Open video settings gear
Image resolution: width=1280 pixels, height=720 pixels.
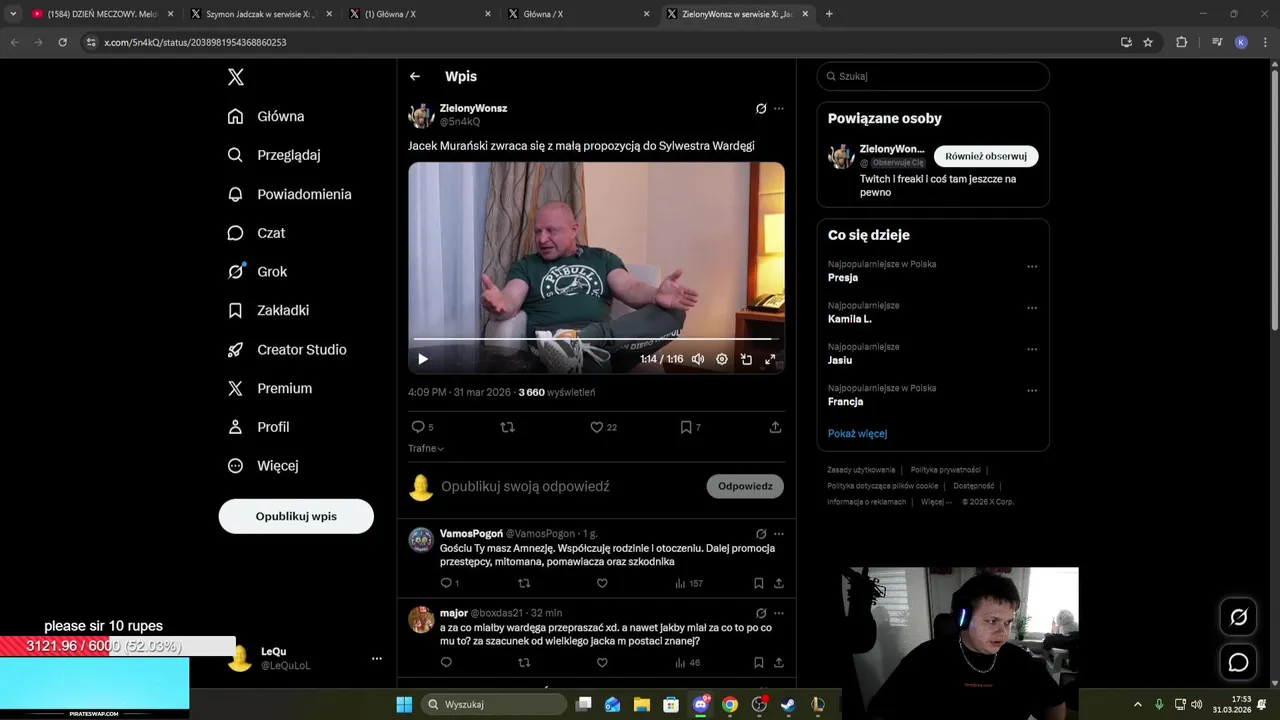tap(722, 359)
